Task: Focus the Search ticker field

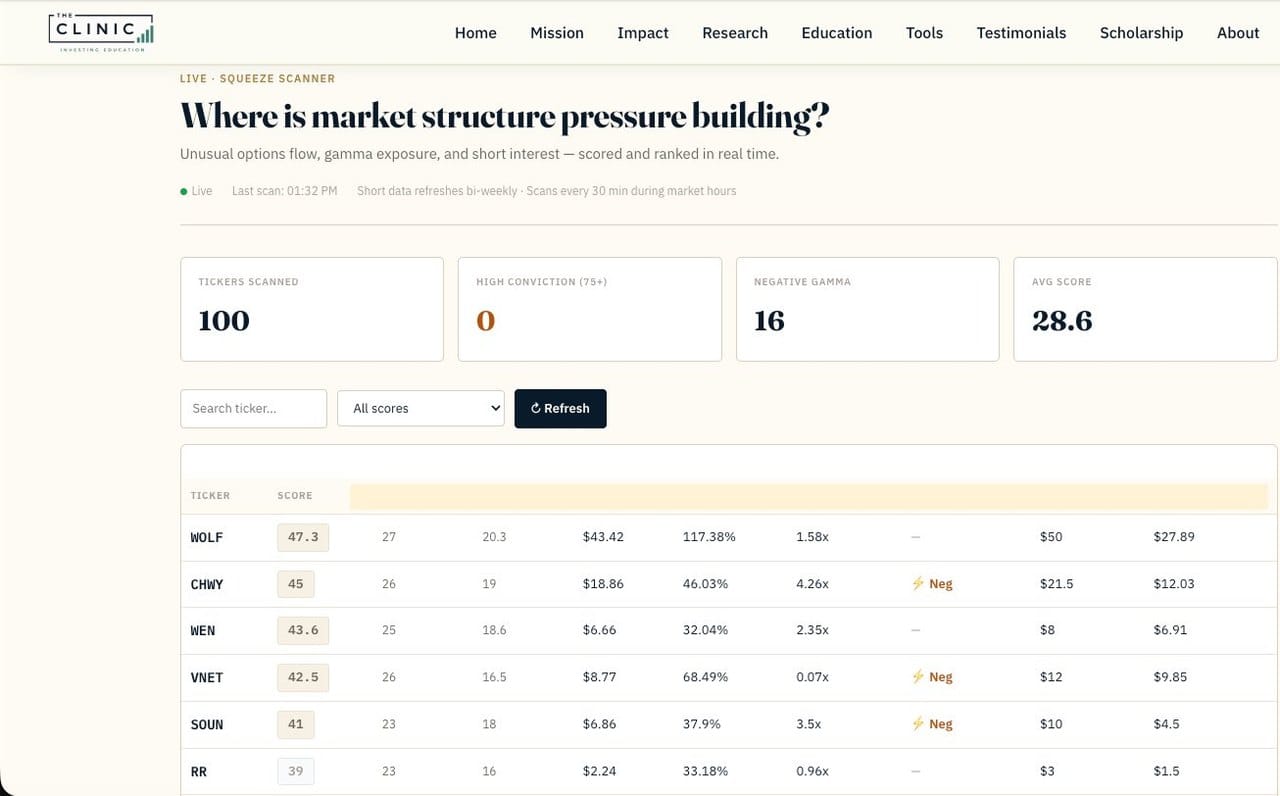Action: pos(254,408)
